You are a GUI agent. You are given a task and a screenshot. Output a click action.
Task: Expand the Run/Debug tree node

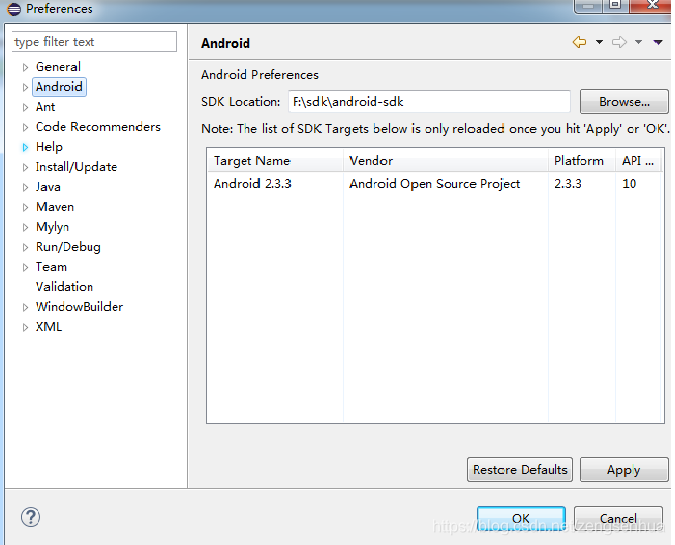[x=25, y=247]
